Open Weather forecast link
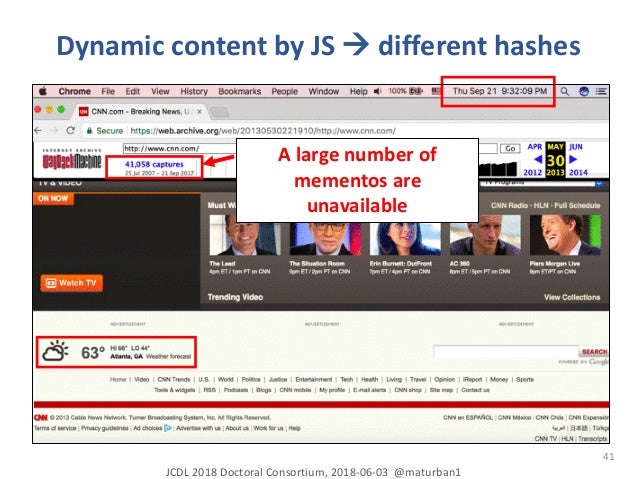Screen dimensions: 638x479 pyautogui.click(x=168, y=357)
